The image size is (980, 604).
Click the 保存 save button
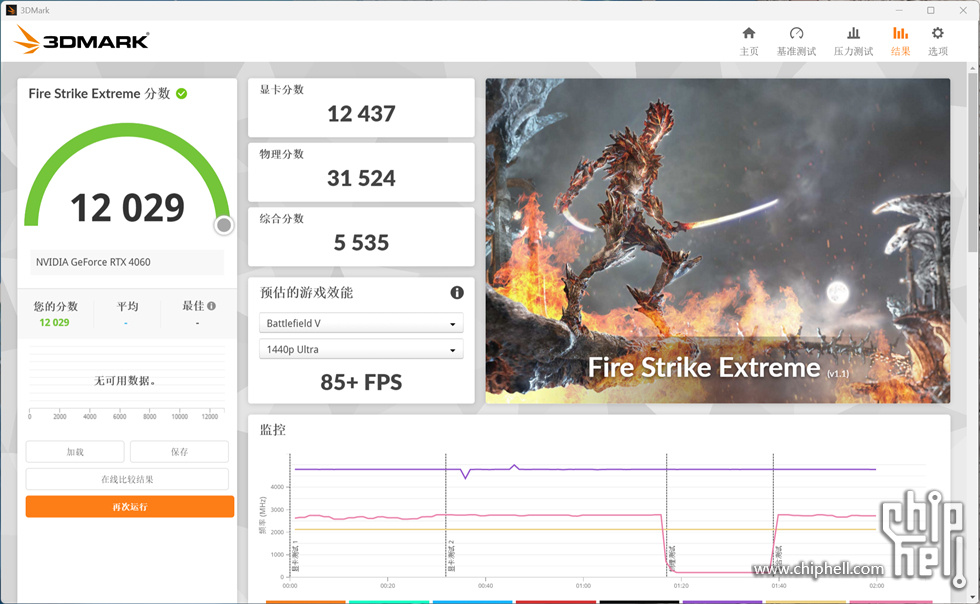coord(179,451)
